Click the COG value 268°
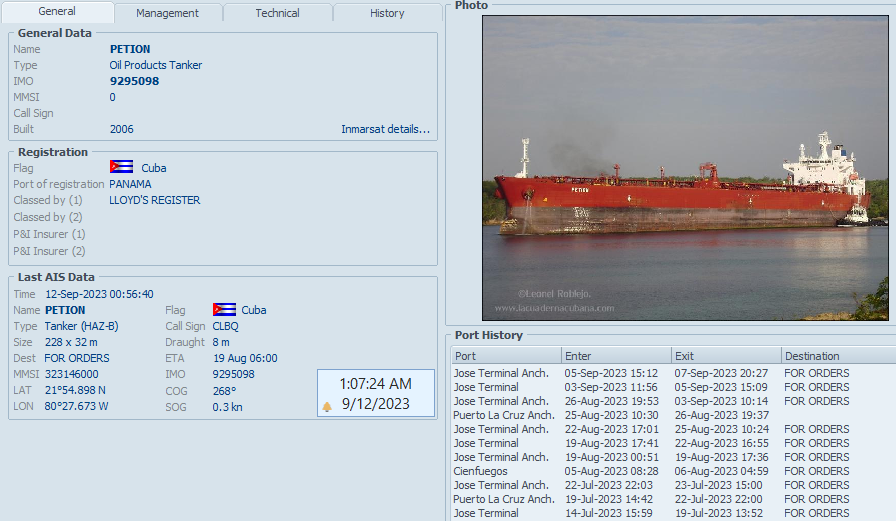 click(x=225, y=391)
